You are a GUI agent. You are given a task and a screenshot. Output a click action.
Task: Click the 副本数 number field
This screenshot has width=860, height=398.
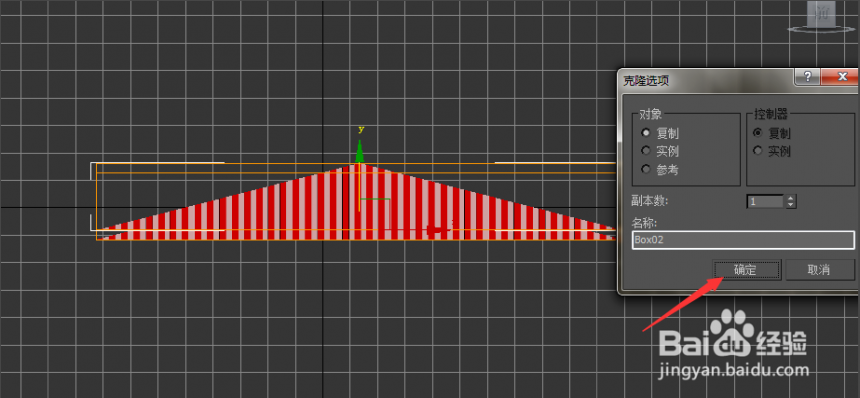coord(766,202)
